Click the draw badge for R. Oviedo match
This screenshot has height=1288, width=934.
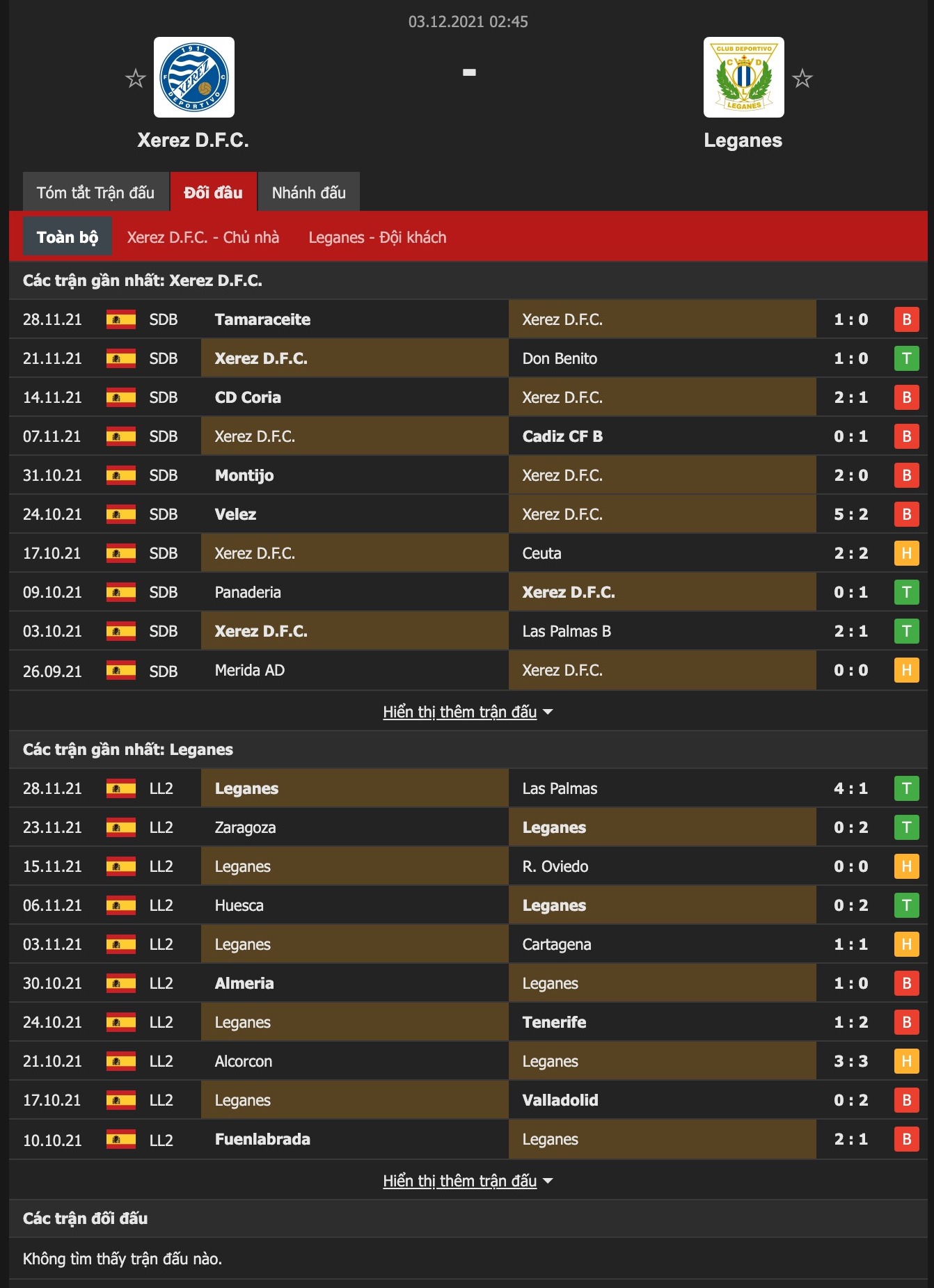(907, 866)
